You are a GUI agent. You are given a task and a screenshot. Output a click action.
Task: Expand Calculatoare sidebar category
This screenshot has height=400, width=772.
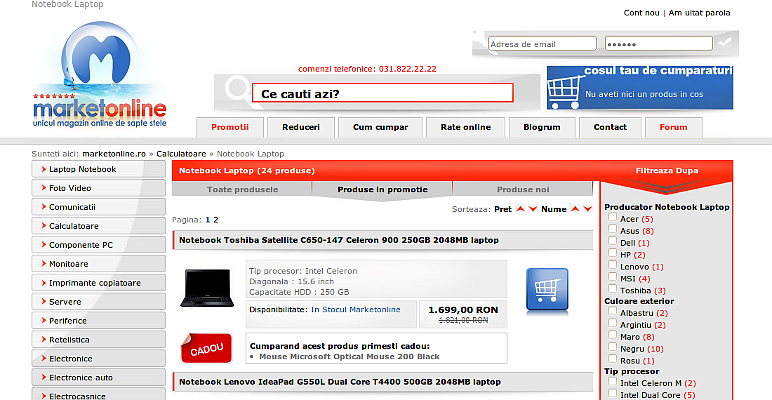pos(98,226)
